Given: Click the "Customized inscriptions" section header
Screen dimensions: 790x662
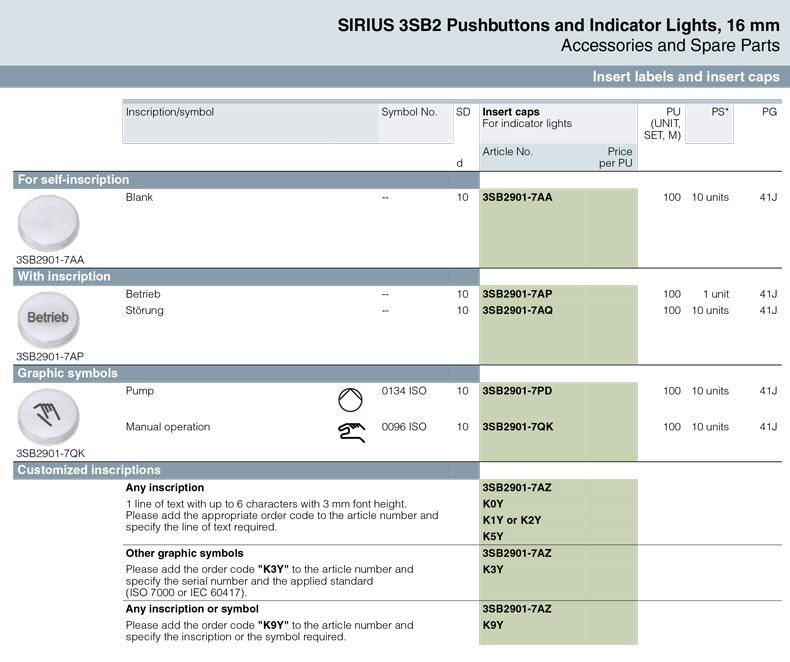Looking at the screenshot, I should click(89, 470).
